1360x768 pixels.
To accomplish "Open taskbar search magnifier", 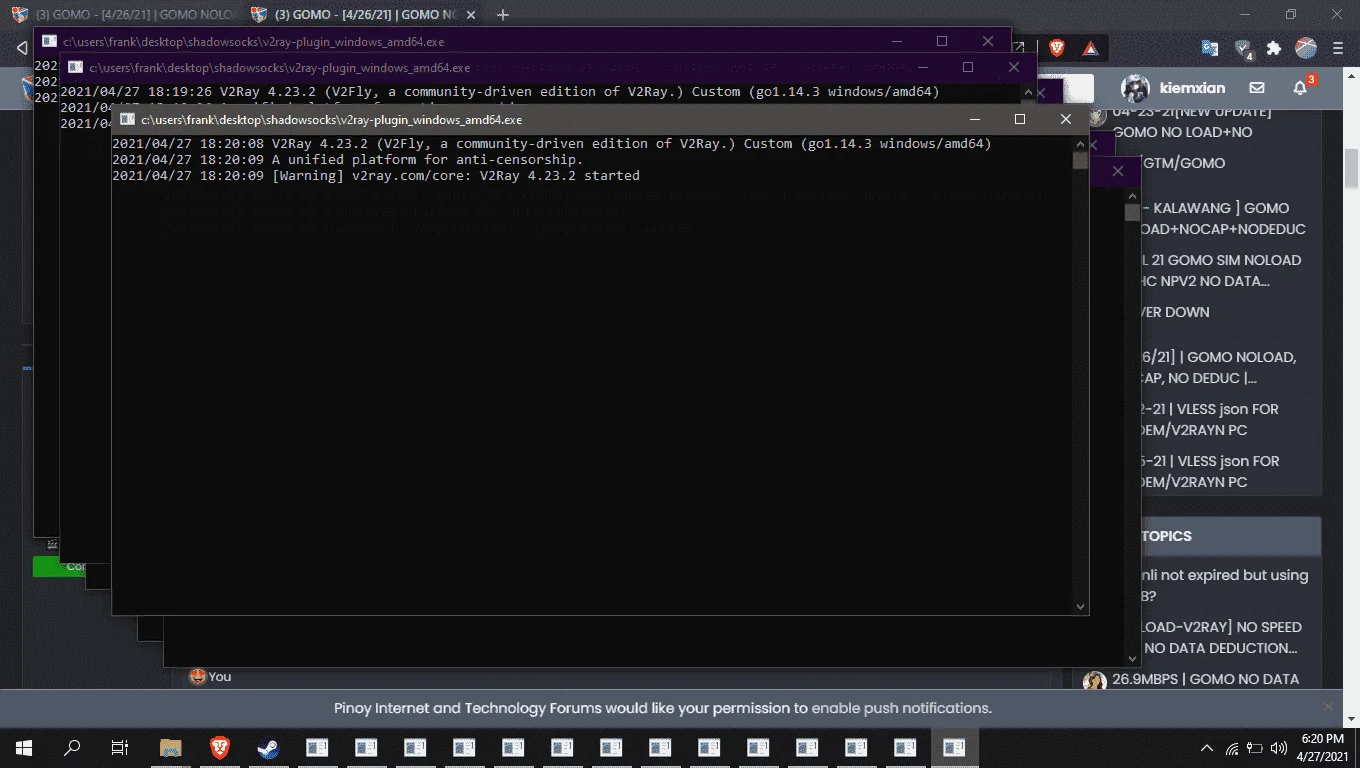I will pyautogui.click(x=72, y=748).
